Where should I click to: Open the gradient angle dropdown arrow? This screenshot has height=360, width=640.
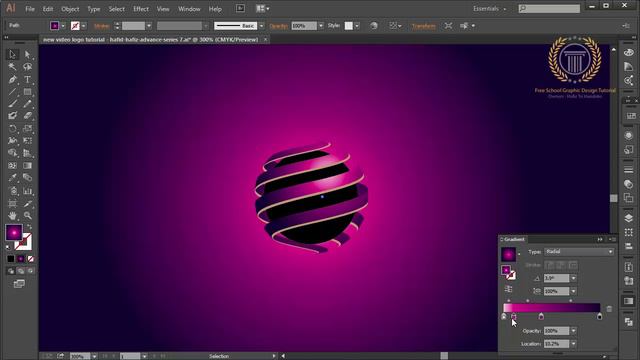[x=573, y=278]
